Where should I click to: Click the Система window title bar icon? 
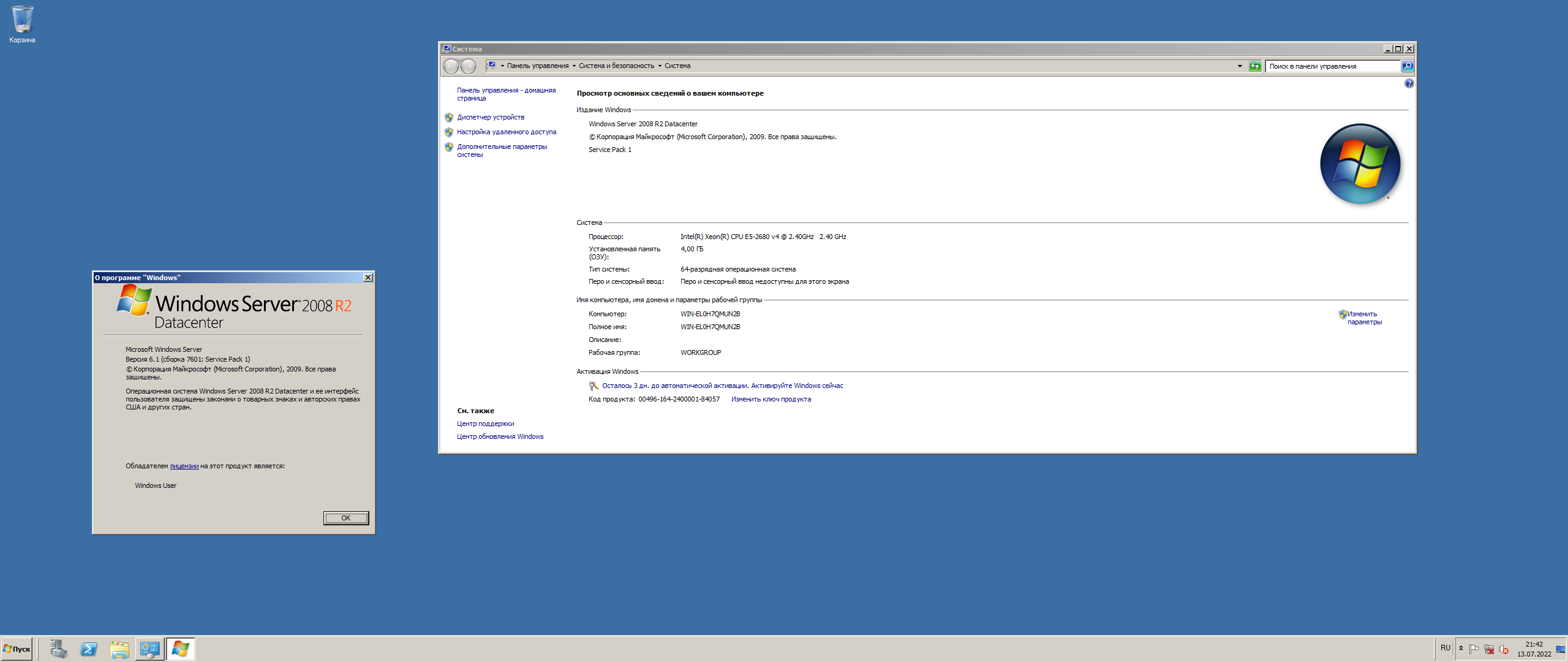[x=447, y=49]
